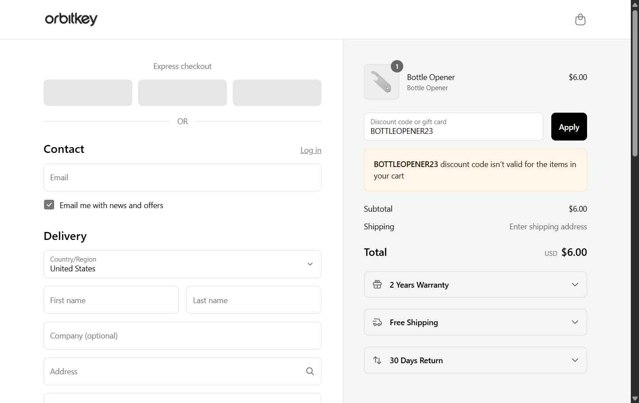Focus the Last name field
The width and height of the screenshot is (639, 403).
click(253, 300)
